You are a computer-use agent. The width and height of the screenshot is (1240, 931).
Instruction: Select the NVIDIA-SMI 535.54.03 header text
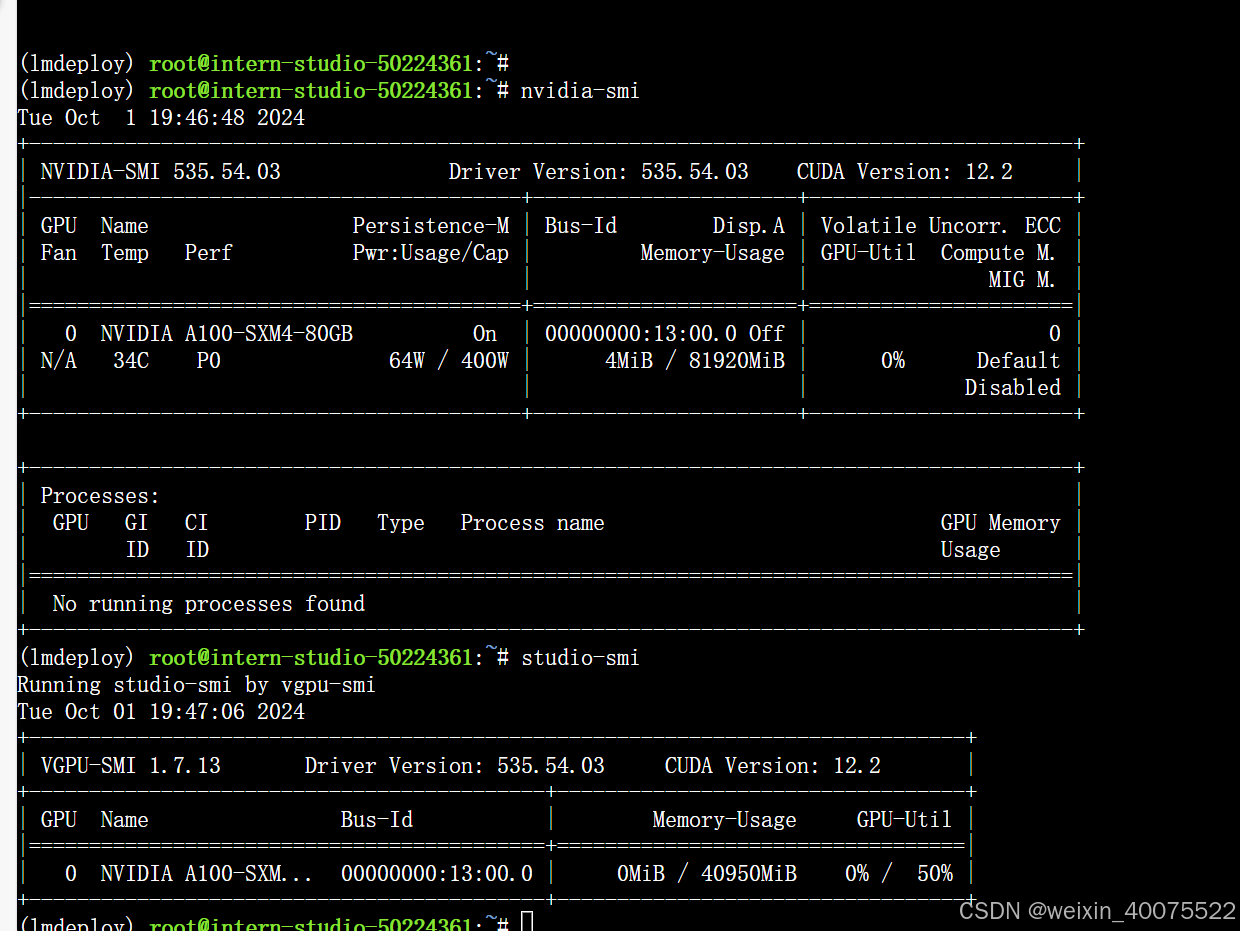click(x=160, y=171)
